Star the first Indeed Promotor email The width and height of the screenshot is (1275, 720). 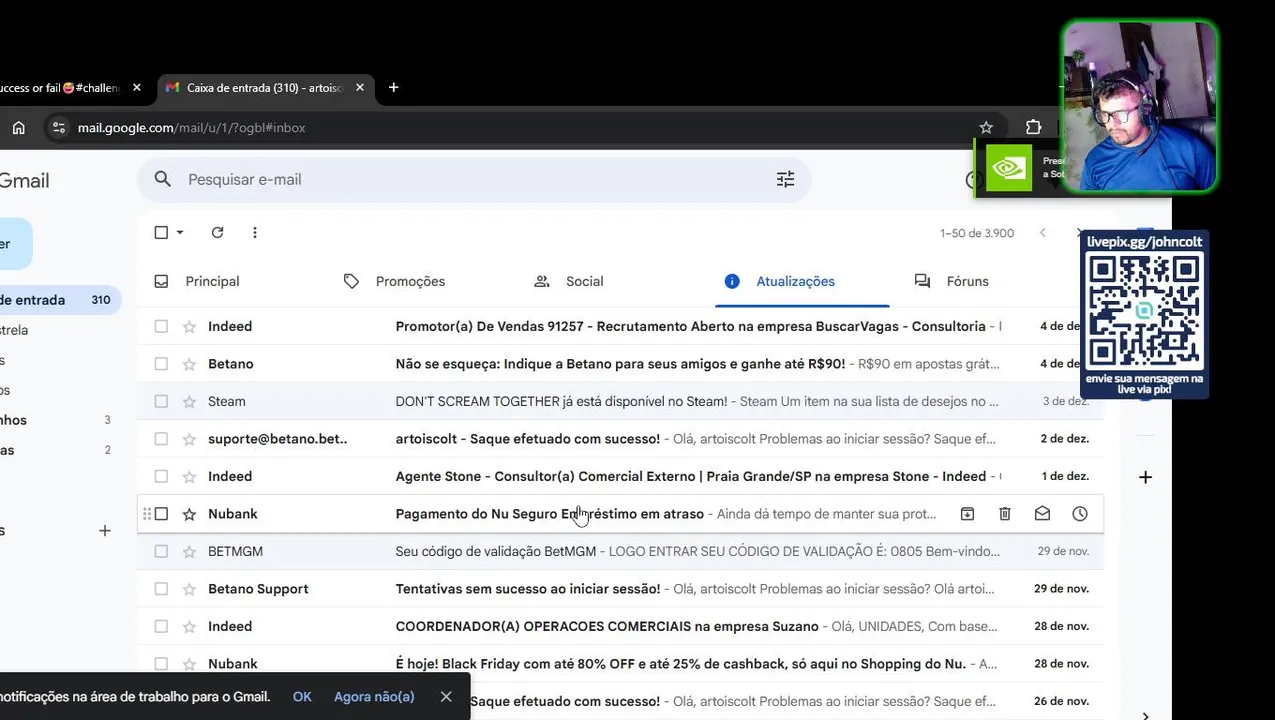[189, 326]
